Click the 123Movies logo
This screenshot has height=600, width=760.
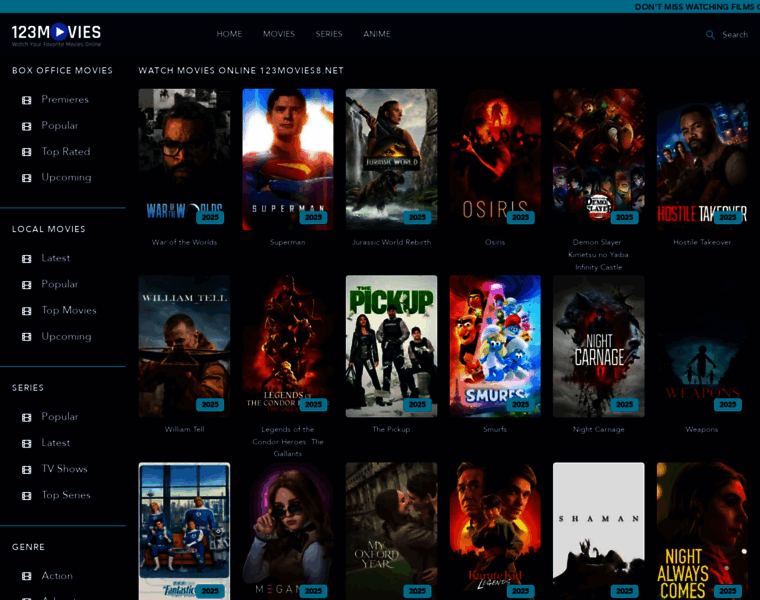coord(56,34)
